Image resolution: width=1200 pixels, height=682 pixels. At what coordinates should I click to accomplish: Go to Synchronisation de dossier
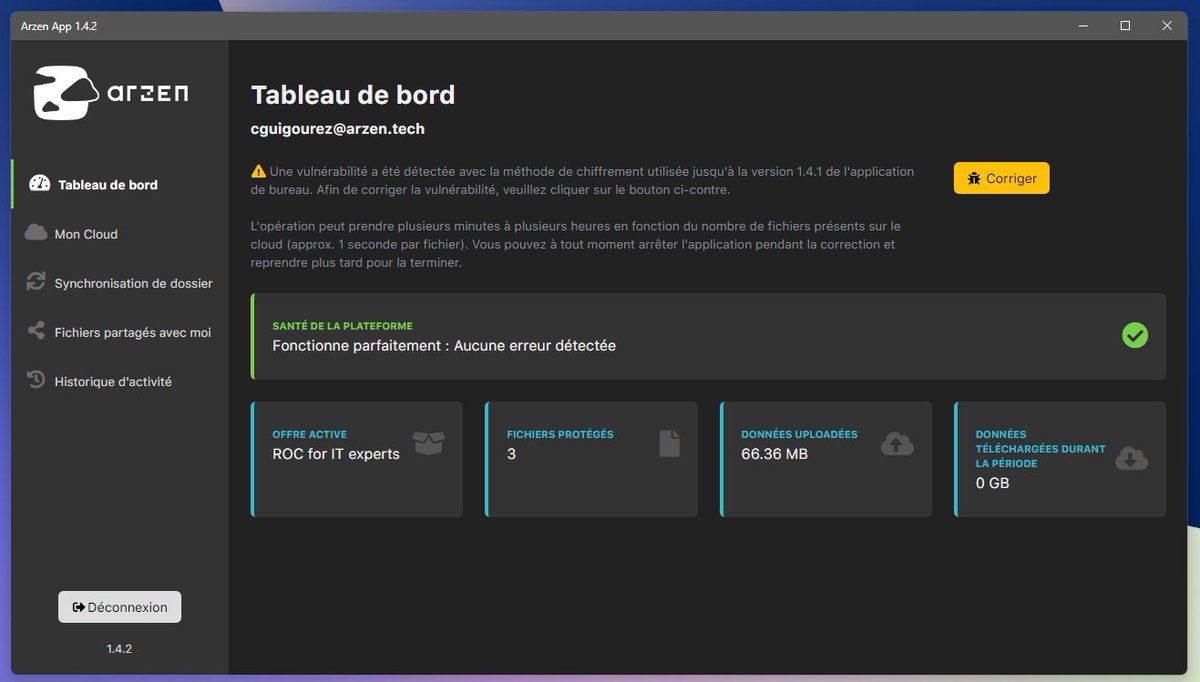[x=120, y=282]
